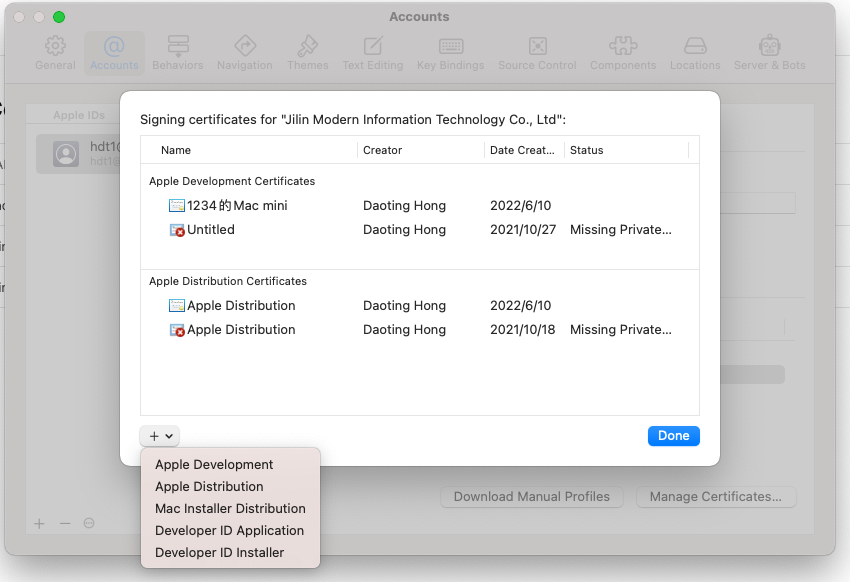
Task: Choose Apple Development from popup menu
Action: coord(214,464)
